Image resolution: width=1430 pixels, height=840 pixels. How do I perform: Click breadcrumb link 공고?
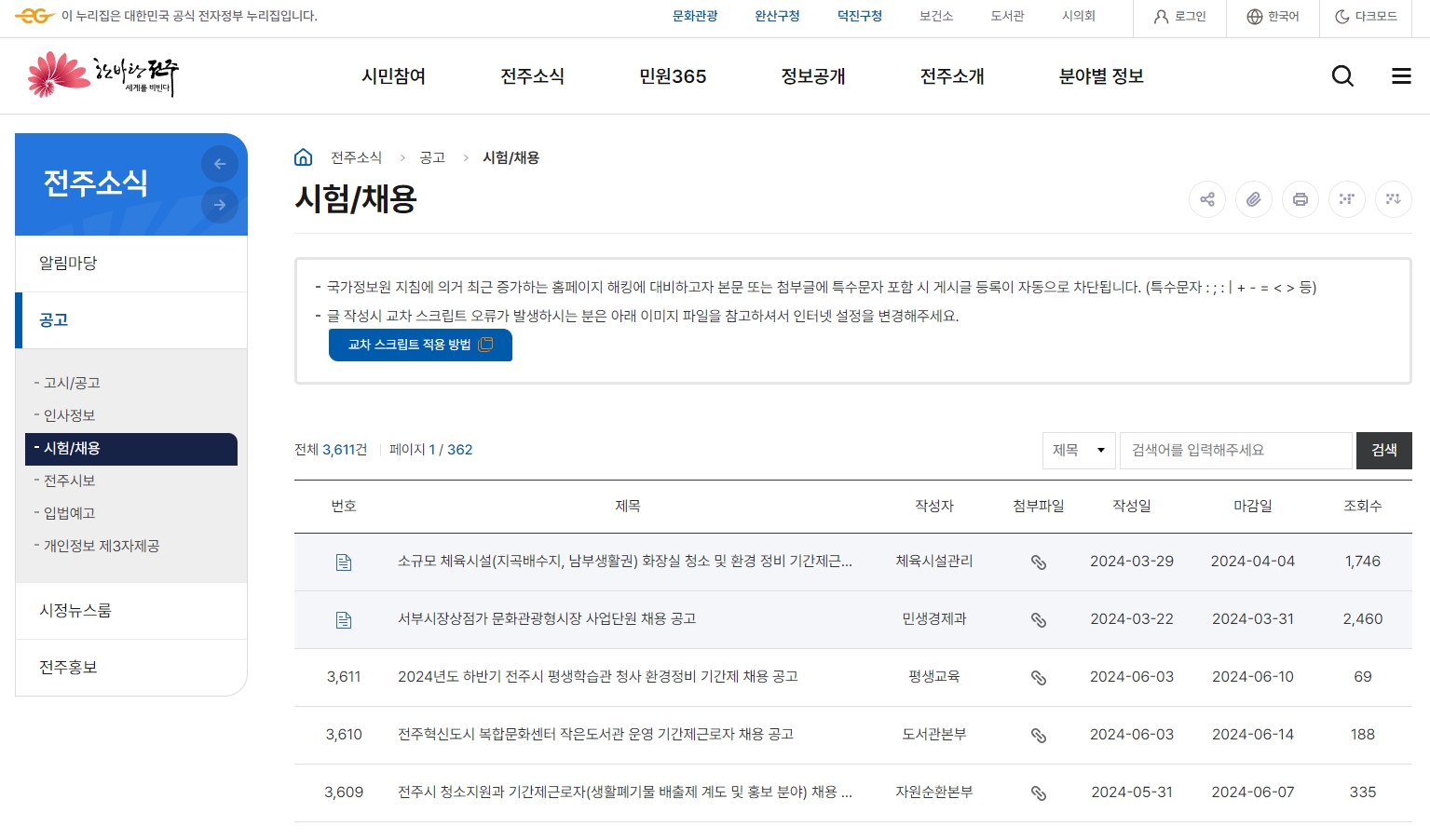click(x=432, y=158)
